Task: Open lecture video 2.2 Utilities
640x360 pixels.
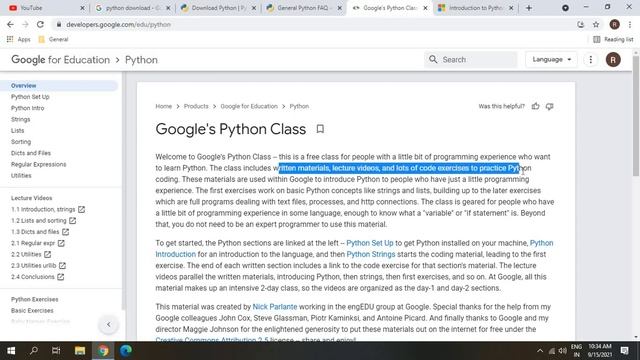Action: pos(31,254)
